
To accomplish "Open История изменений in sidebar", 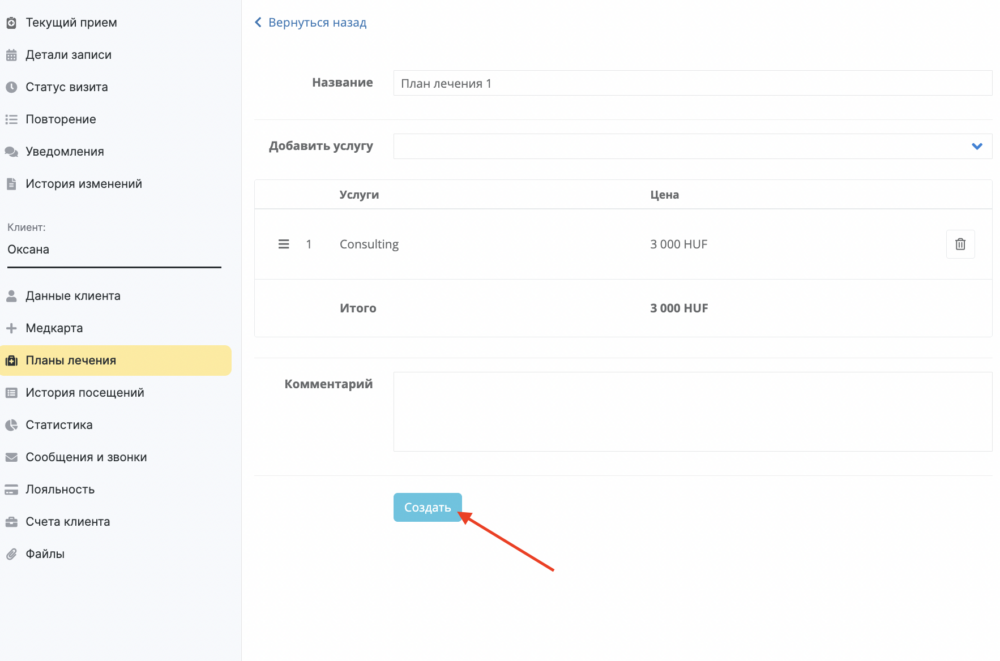I will (83, 184).
